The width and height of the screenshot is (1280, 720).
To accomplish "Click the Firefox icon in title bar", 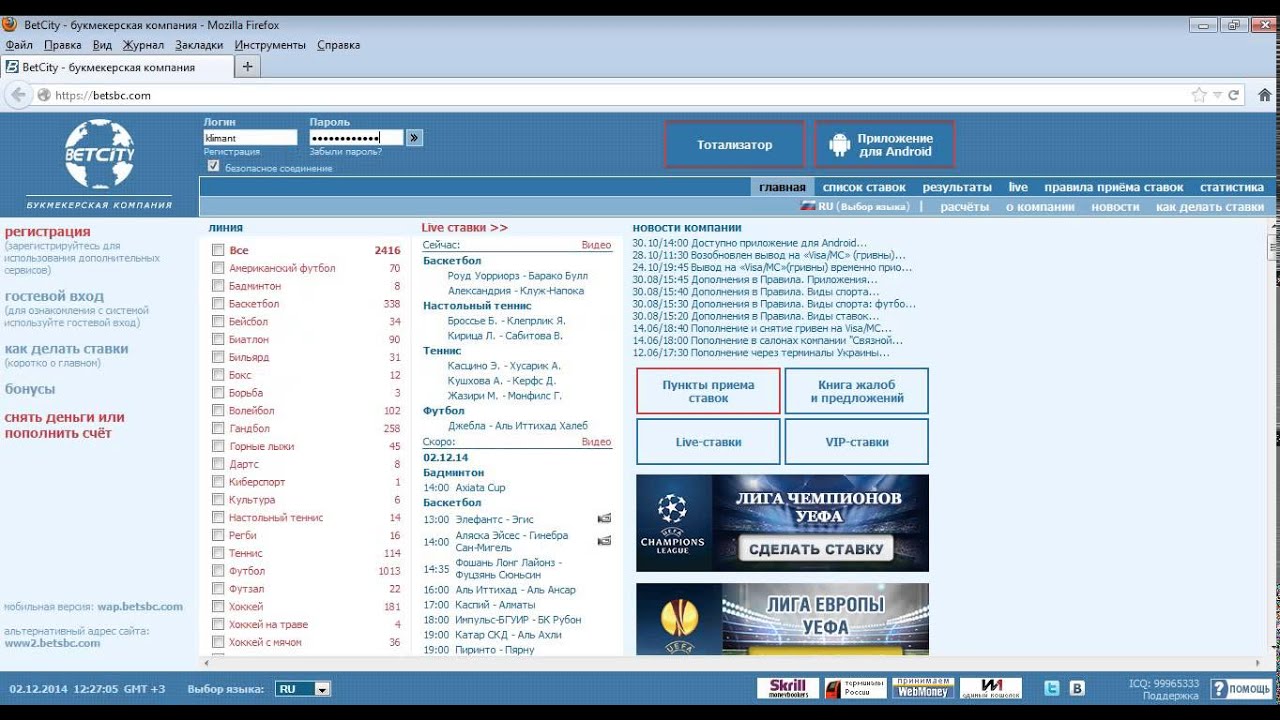I will (x=12, y=25).
